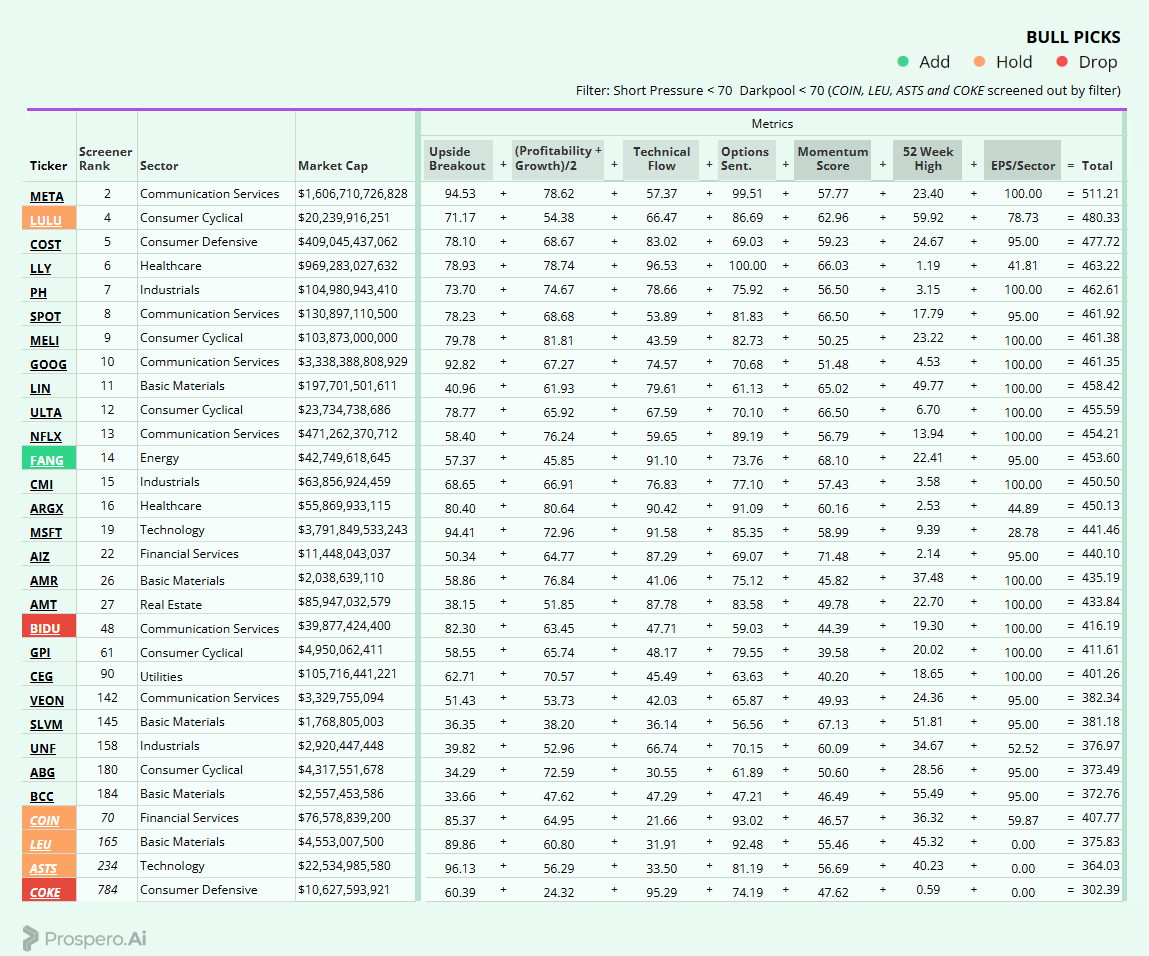
Task: Open the GPI ticker link
Action: coord(40,653)
